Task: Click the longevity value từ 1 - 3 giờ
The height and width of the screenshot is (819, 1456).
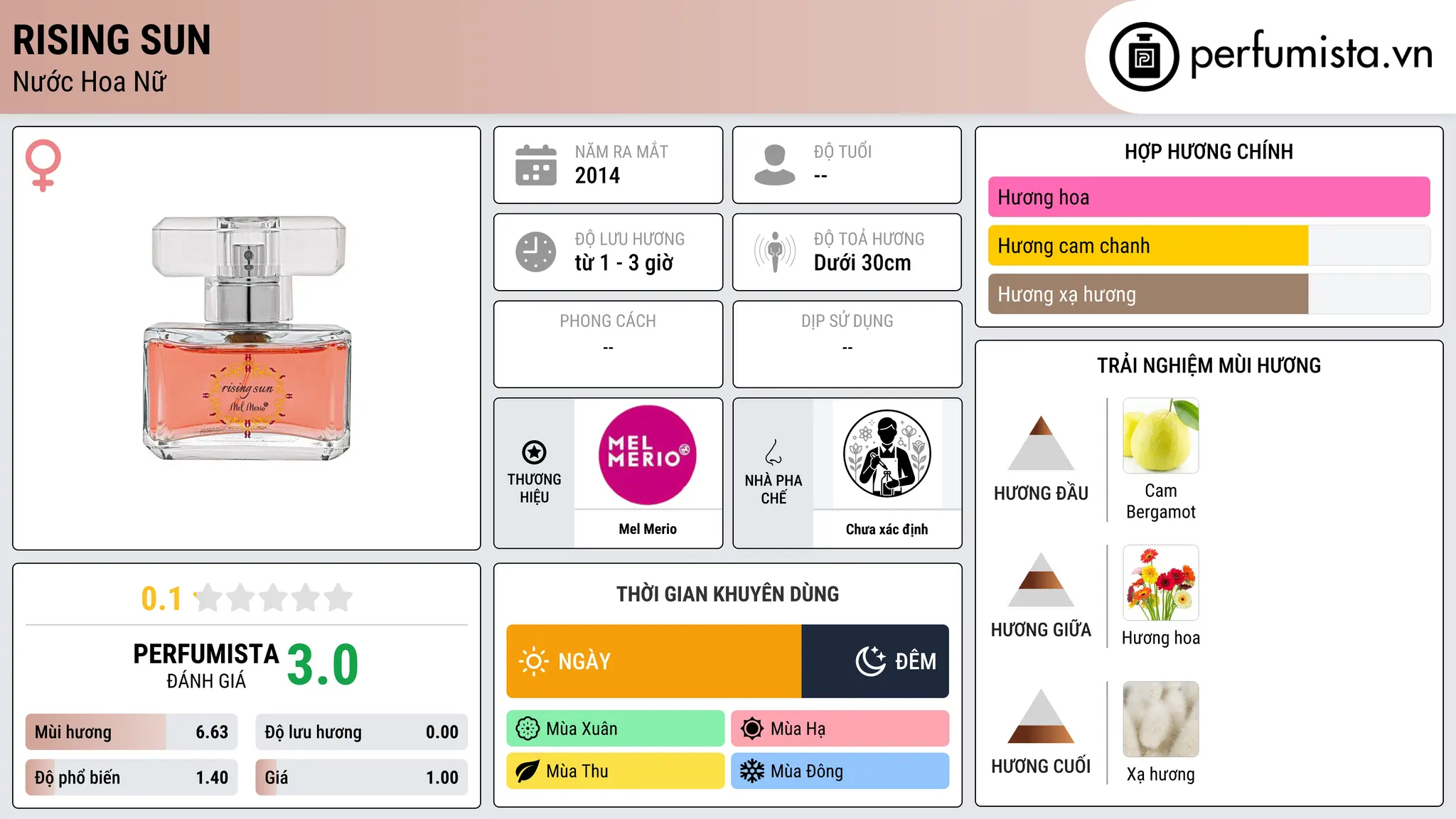Action: 624,263
